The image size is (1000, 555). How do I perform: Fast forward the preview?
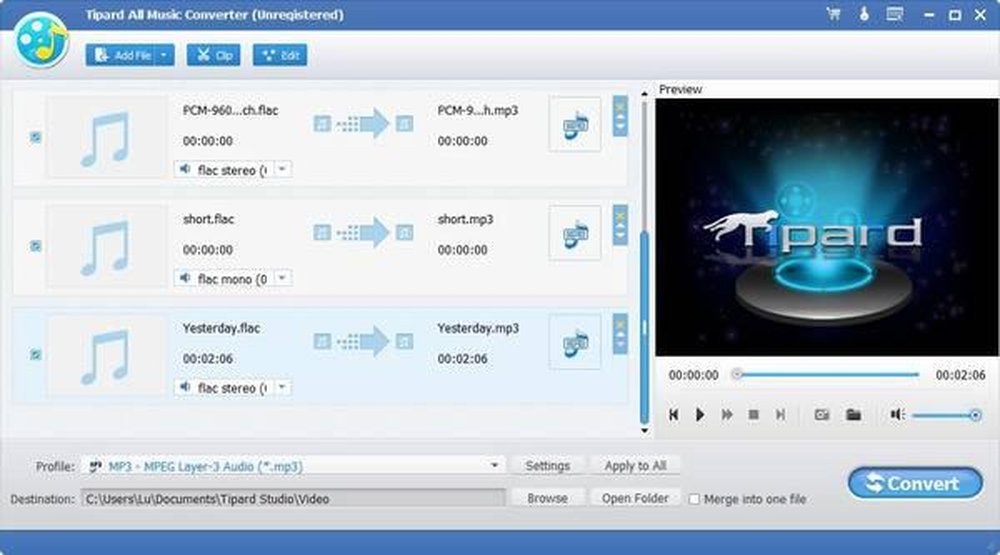pyautogui.click(x=726, y=415)
